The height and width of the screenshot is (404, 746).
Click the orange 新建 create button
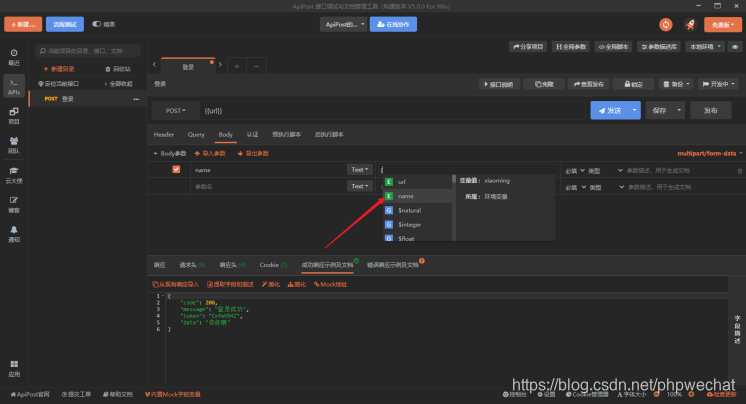pos(23,24)
